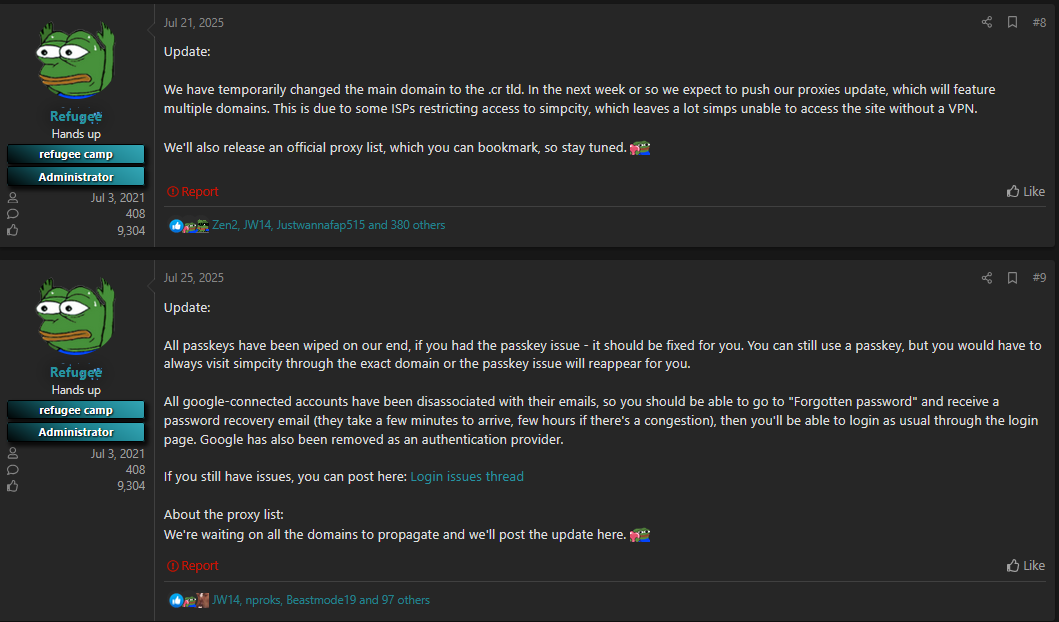Report the post about passkeys
The width and height of the screenshot is (1059, 622).
193,566
